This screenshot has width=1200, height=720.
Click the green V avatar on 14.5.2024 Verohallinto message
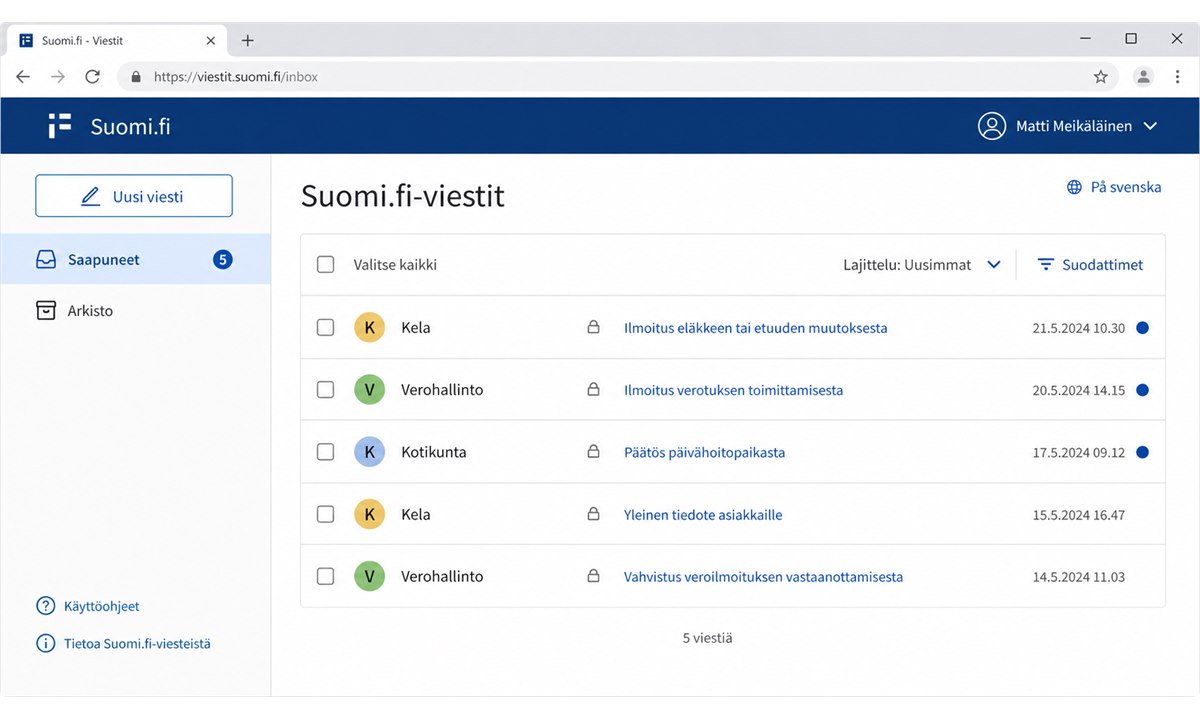tap(369, 577)
